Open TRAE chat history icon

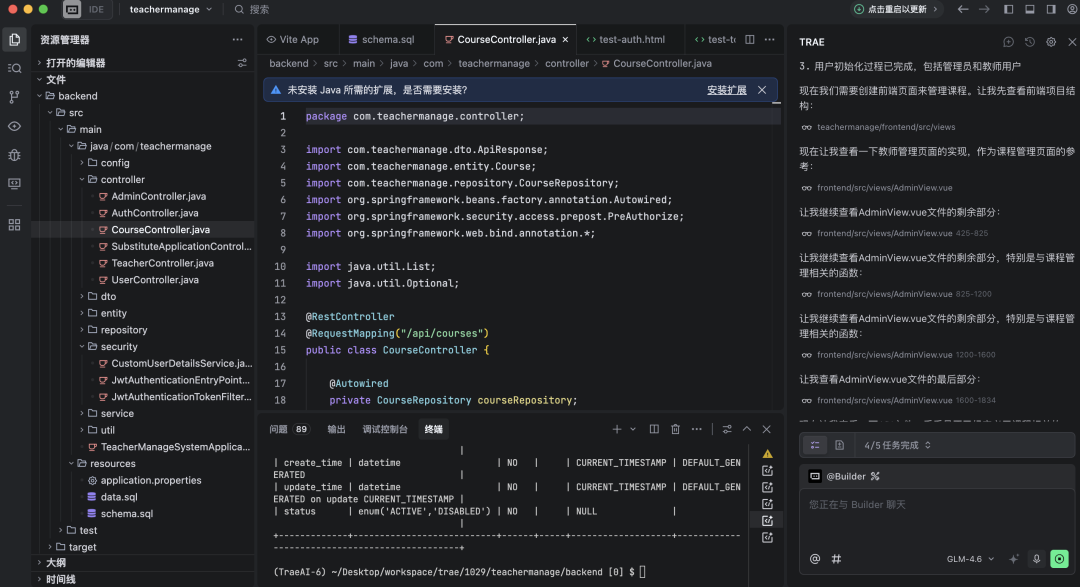1030,42
